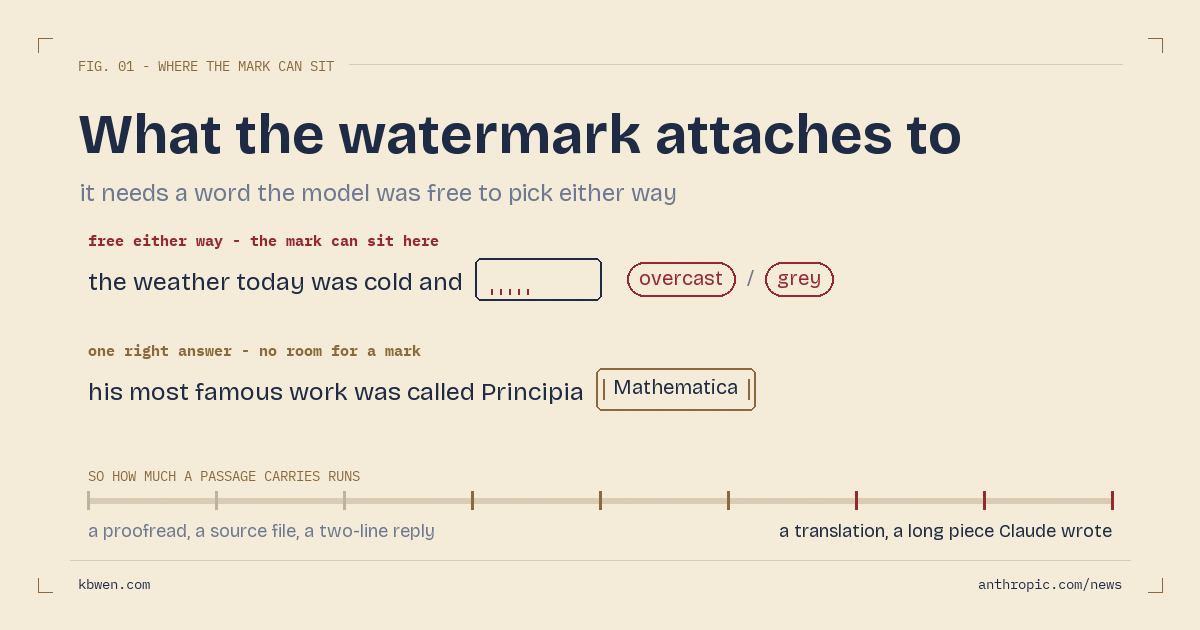Click the middle brown tick on scale

(600, 500)
